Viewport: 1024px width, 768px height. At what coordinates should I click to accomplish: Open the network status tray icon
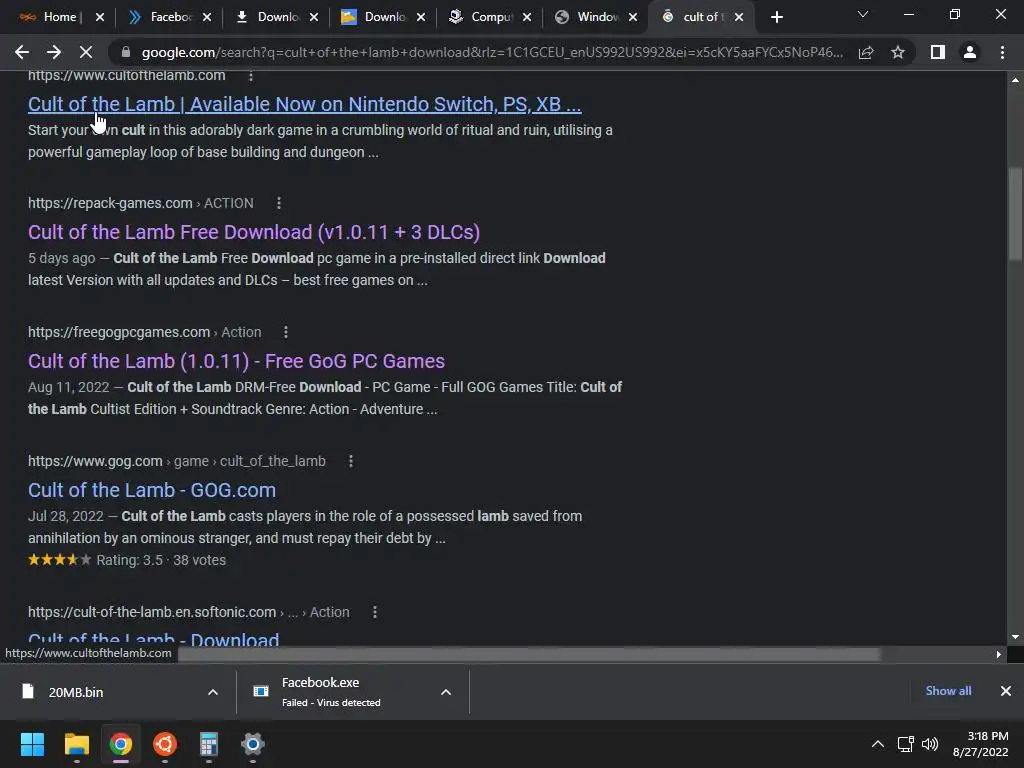[x=906, y=744]
